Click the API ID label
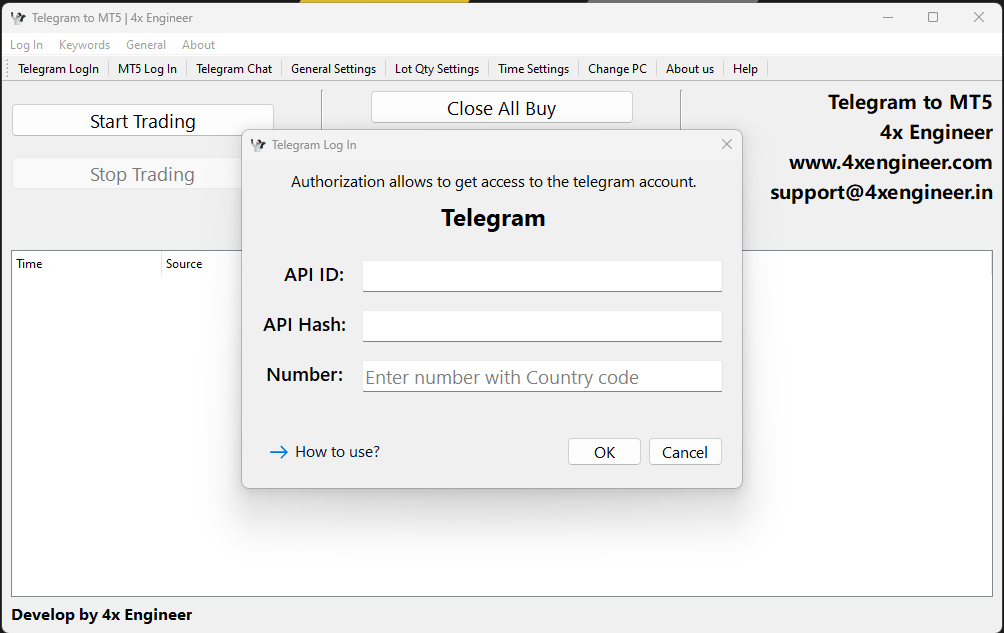Screen dimensions: 1004x633 coord(314,275)
